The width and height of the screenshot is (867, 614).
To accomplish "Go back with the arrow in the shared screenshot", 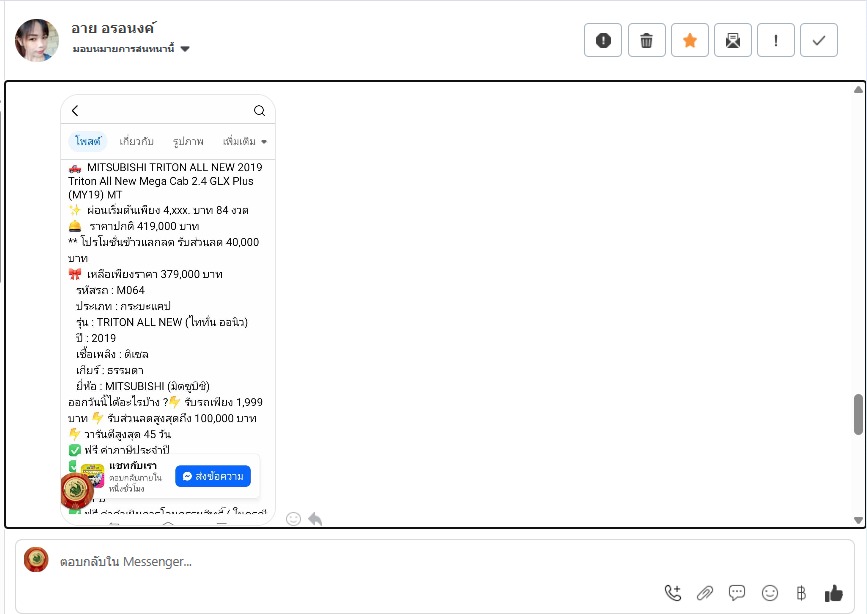I will point(75,111).
